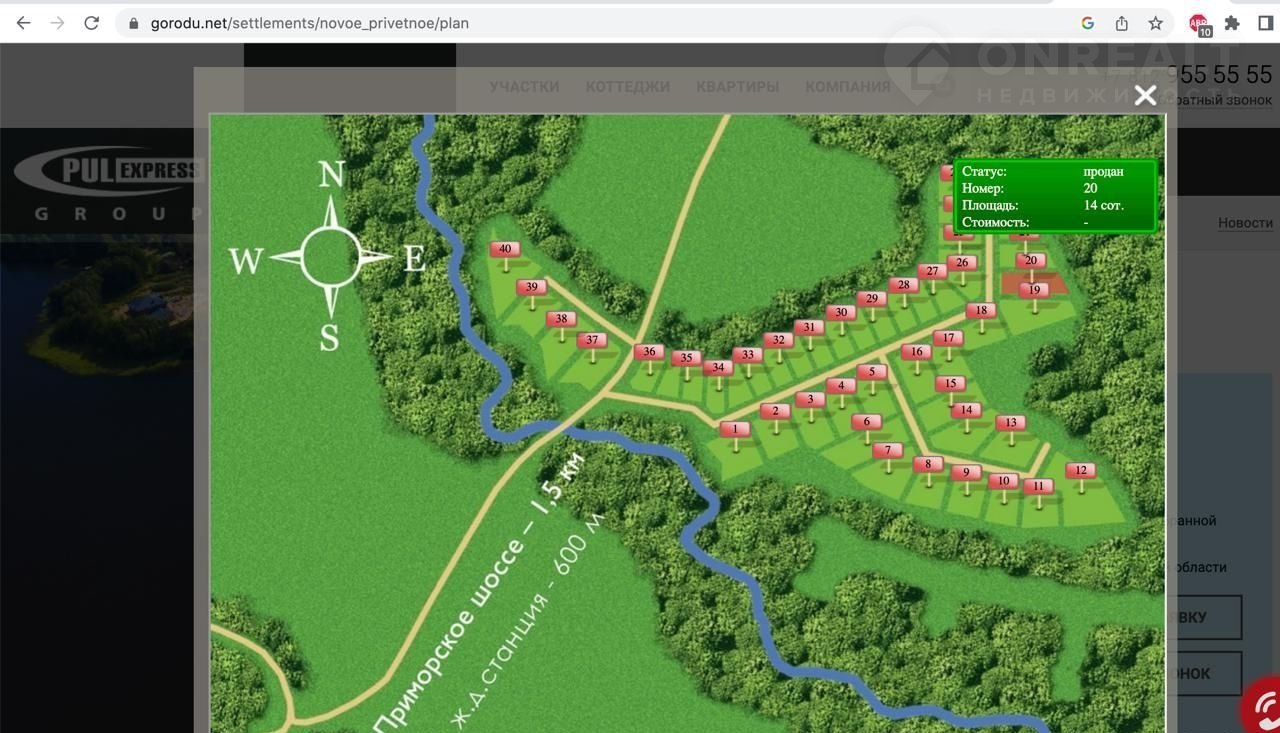Click plot marker number 1

coord(735,430)
